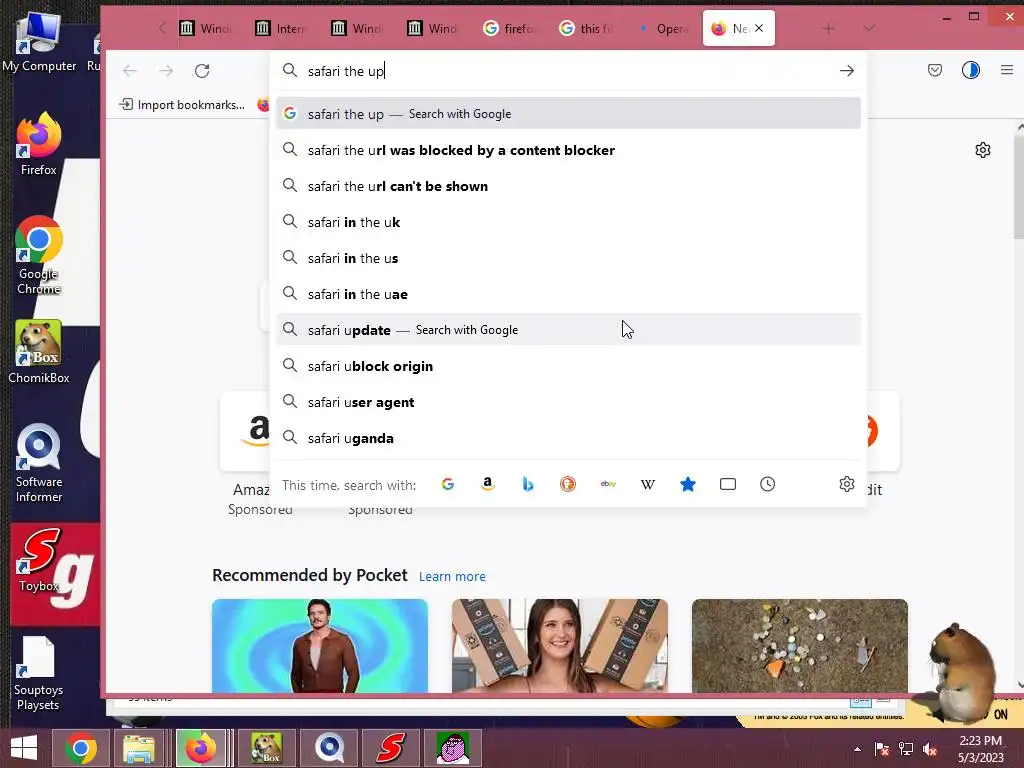Open File Explorer from taskbar

[x=138, y=748]
